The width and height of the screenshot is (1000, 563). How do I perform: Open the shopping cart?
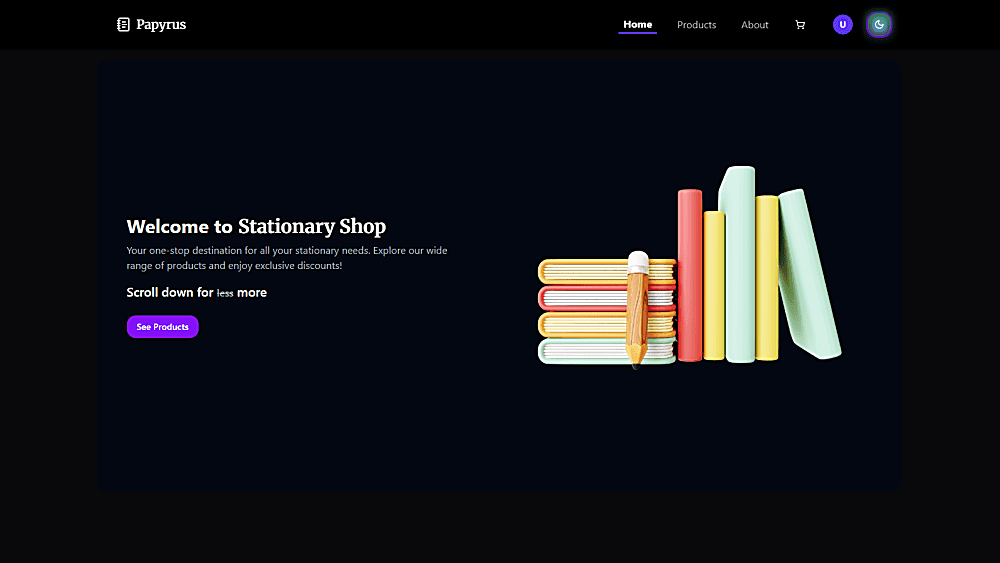(800, 25)
